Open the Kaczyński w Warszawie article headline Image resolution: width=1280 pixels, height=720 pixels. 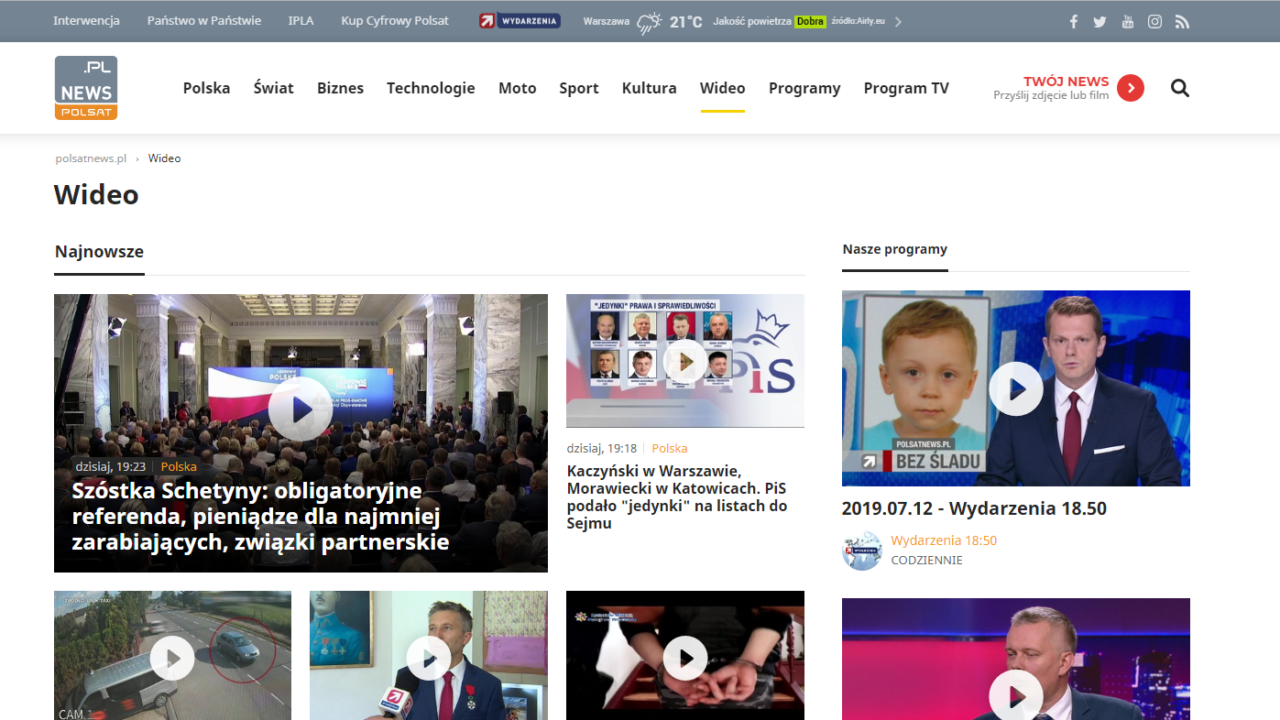(677, 497)
